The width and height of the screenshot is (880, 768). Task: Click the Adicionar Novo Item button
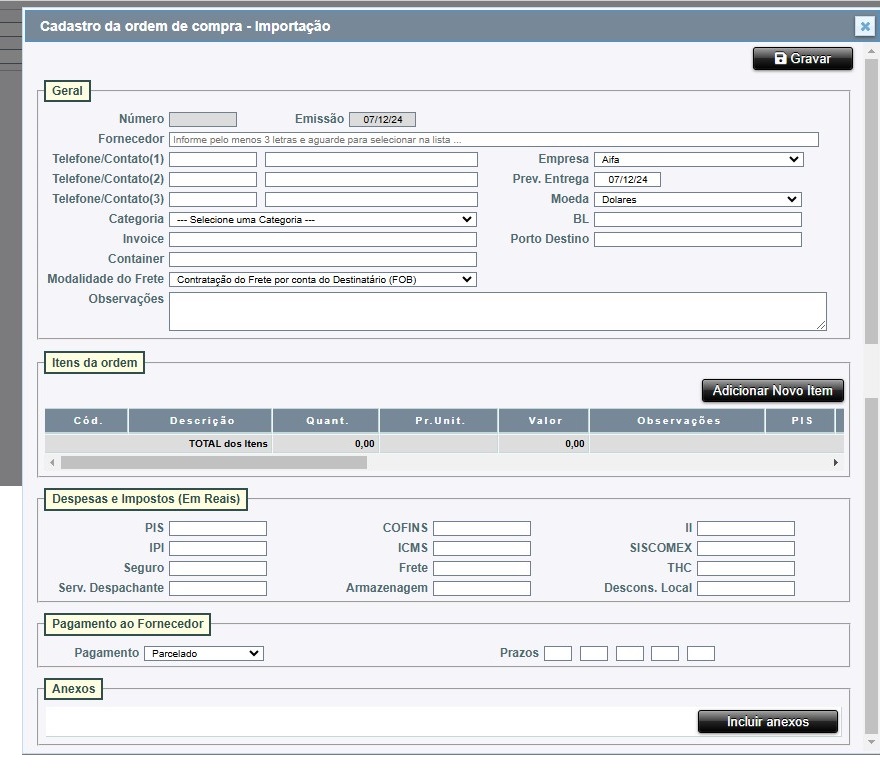pos(772,391)
